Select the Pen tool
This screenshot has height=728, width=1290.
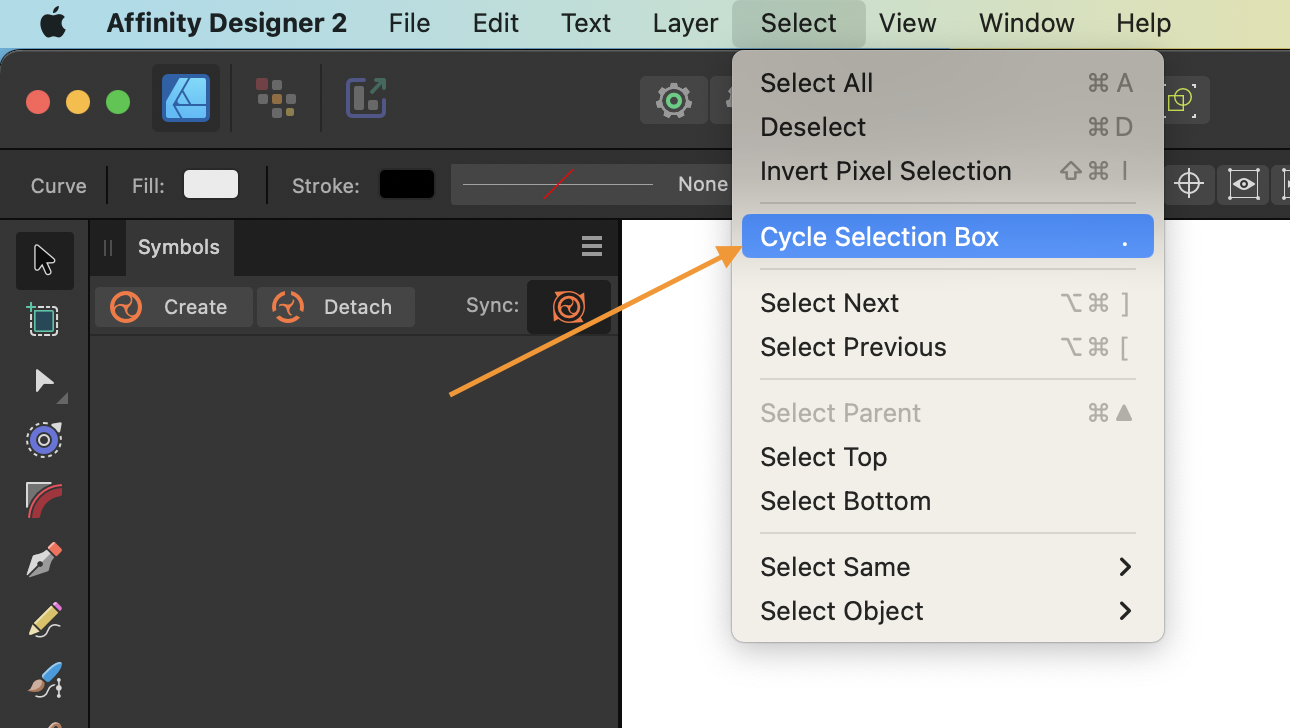[x=44, y=559]
